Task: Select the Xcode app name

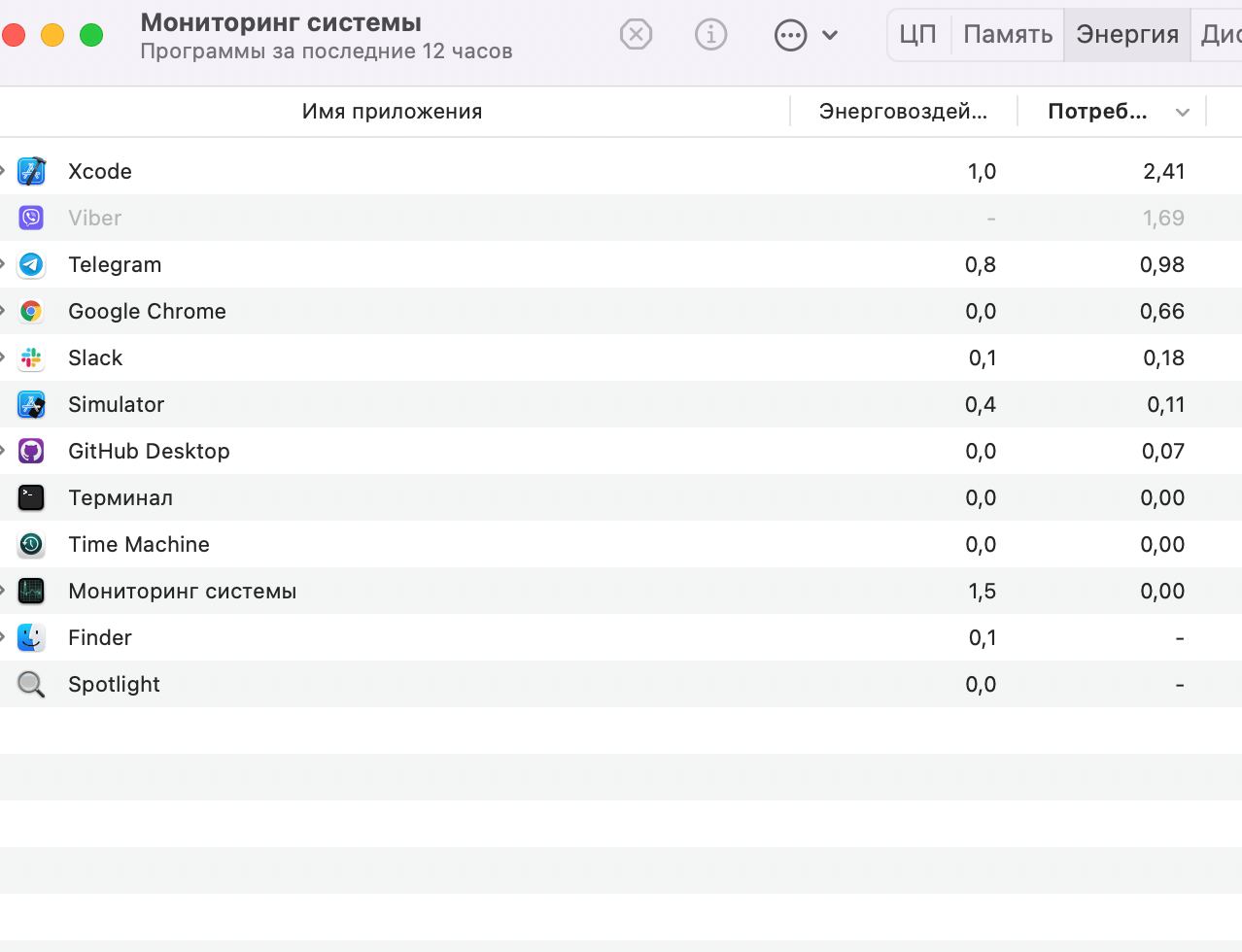Action: 100,171
